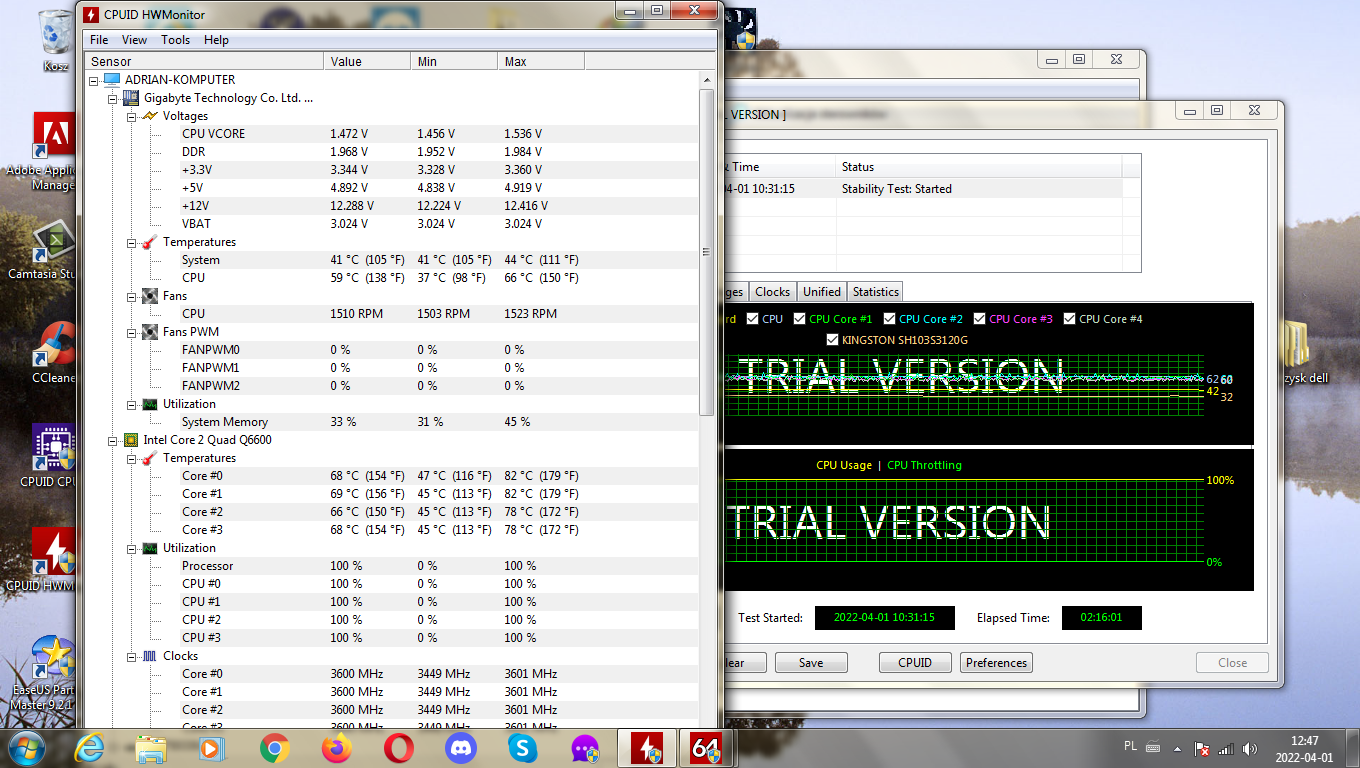
Task: Switch to the Statistics tab
Action: 876,292
